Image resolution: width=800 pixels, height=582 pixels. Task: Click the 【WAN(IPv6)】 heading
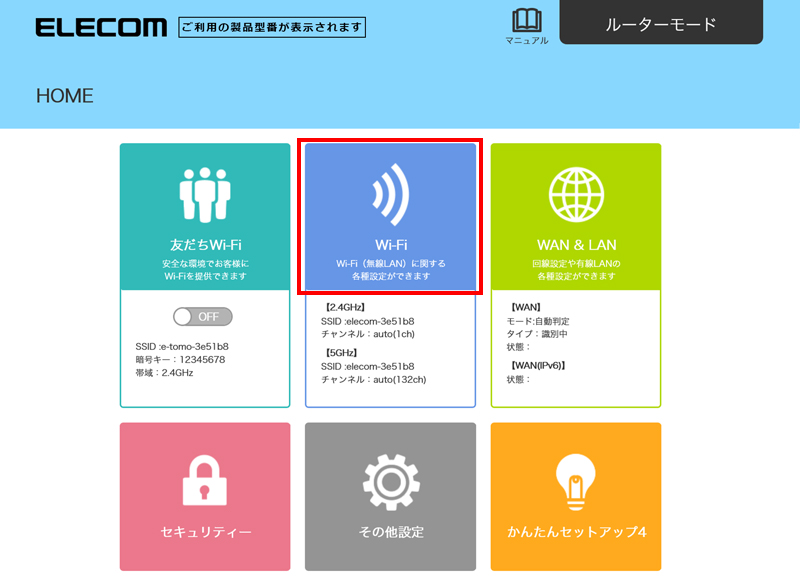pos(538,365)
